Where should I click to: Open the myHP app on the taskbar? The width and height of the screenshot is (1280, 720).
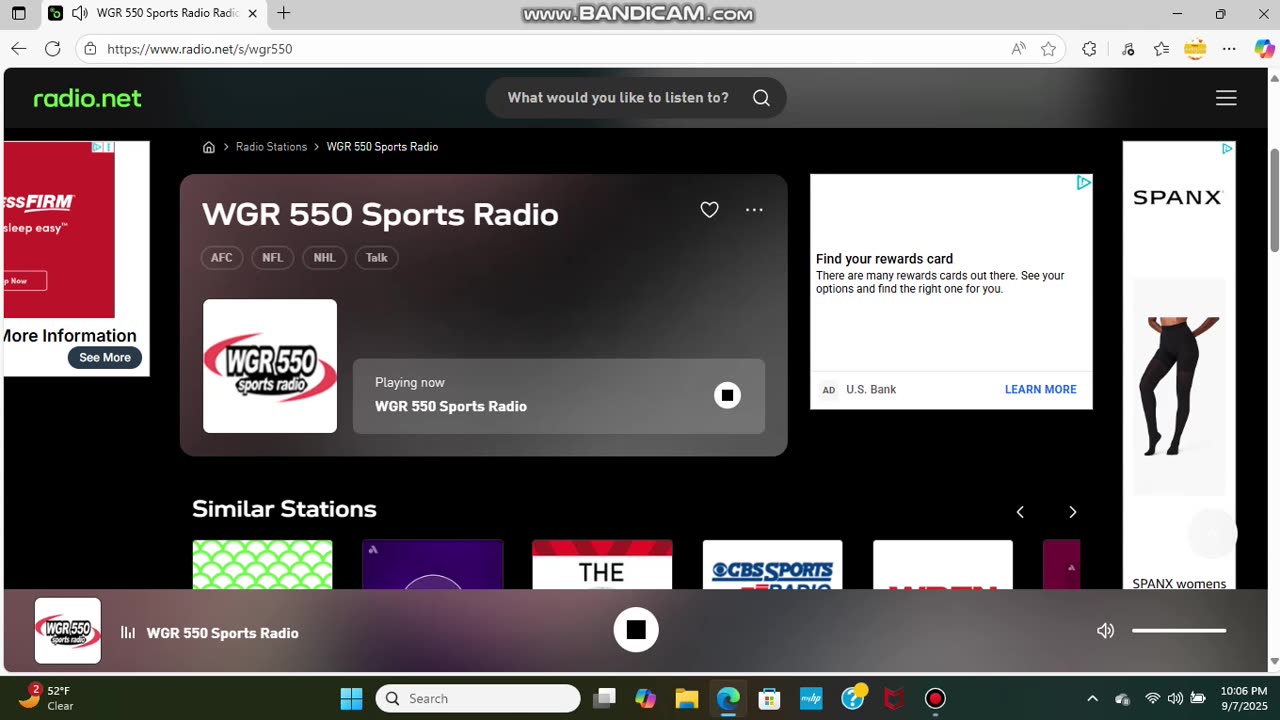[x=811, y=698]
